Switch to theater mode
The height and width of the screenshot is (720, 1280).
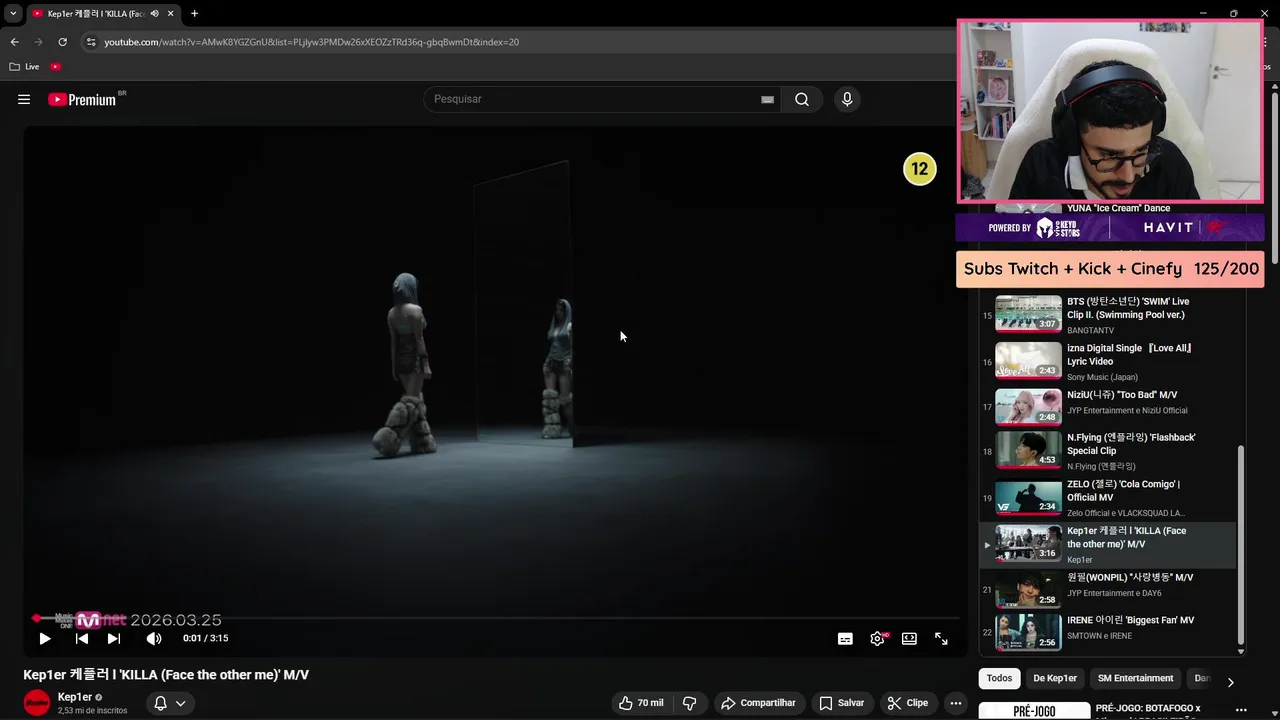pos(909,638)
